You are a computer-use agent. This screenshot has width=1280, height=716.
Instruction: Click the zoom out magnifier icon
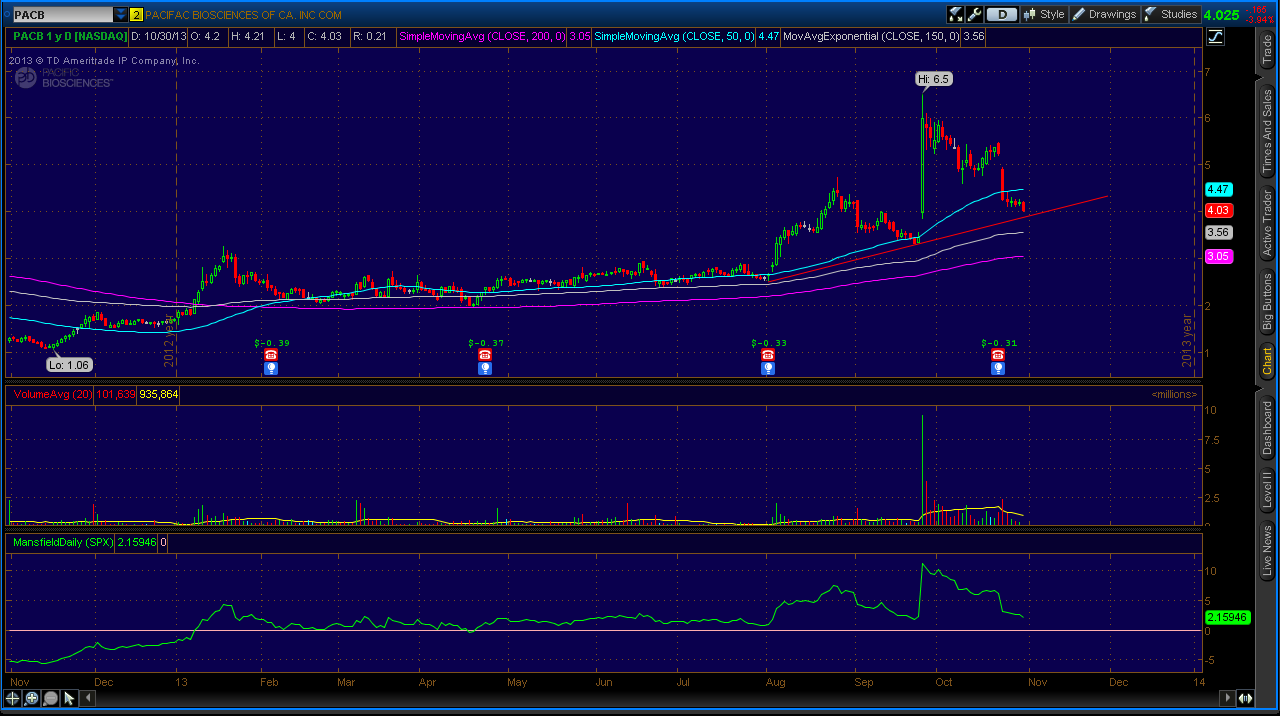51,698
